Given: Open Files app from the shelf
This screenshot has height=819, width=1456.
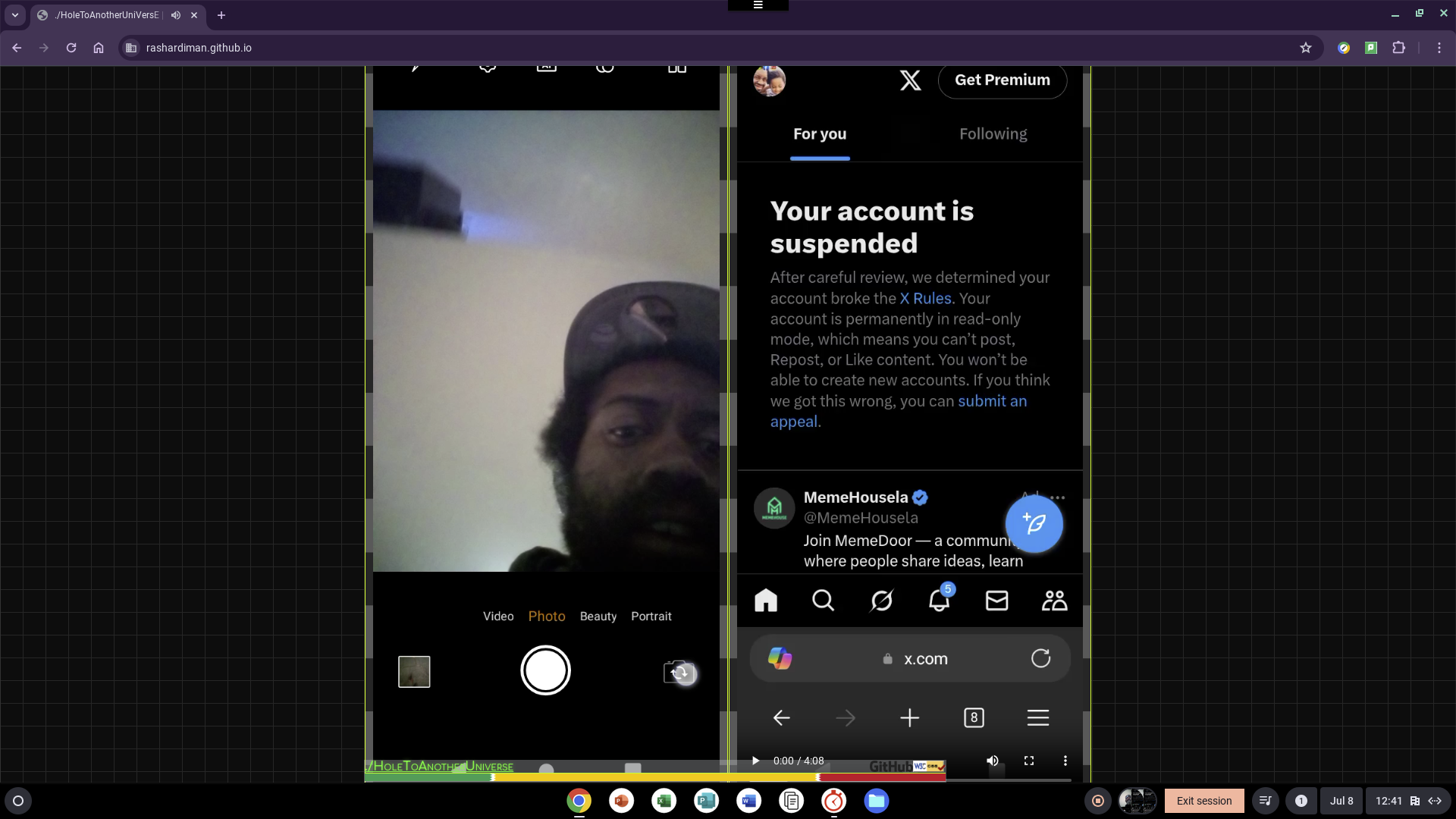Looking at the screenshot, I should (x=876, y=801).
